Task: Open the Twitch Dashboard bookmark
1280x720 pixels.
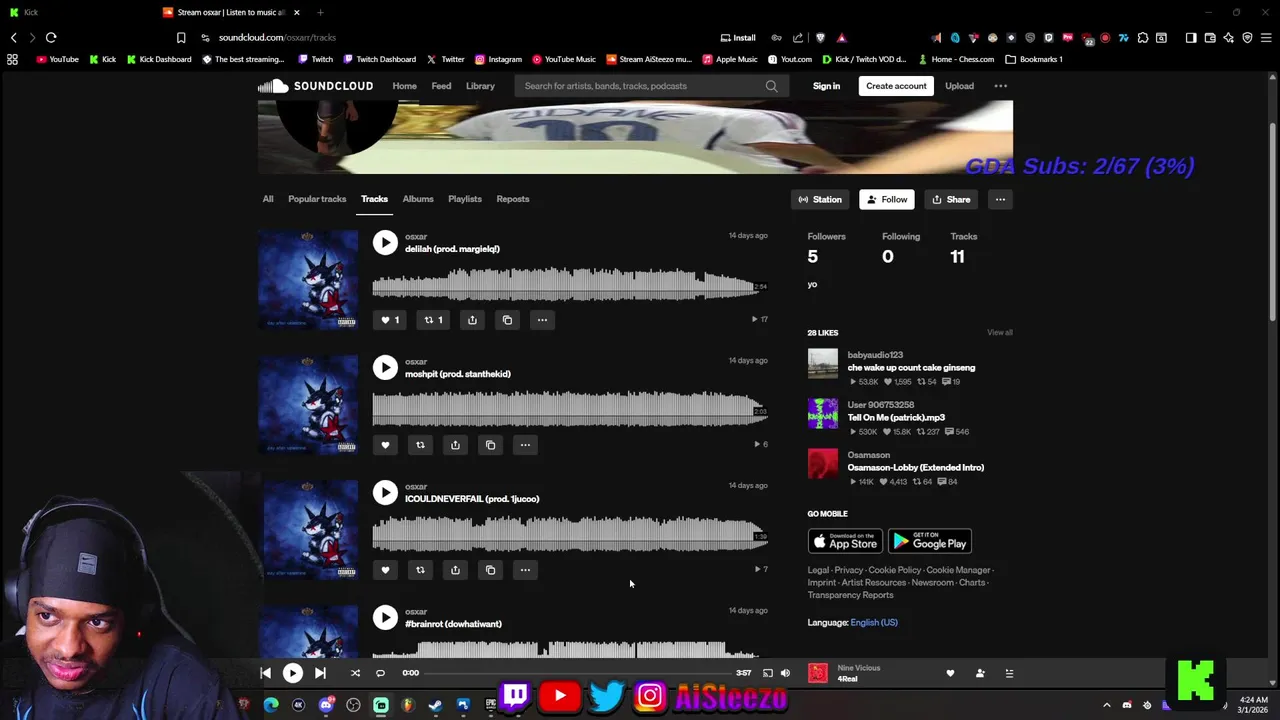Action: click(x=378, y=59)
